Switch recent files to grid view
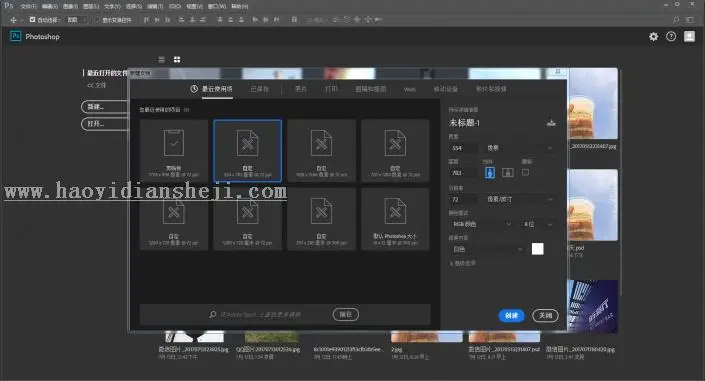Image resolution: width=705 pixels, height=381 pixels. click(177, 59)
